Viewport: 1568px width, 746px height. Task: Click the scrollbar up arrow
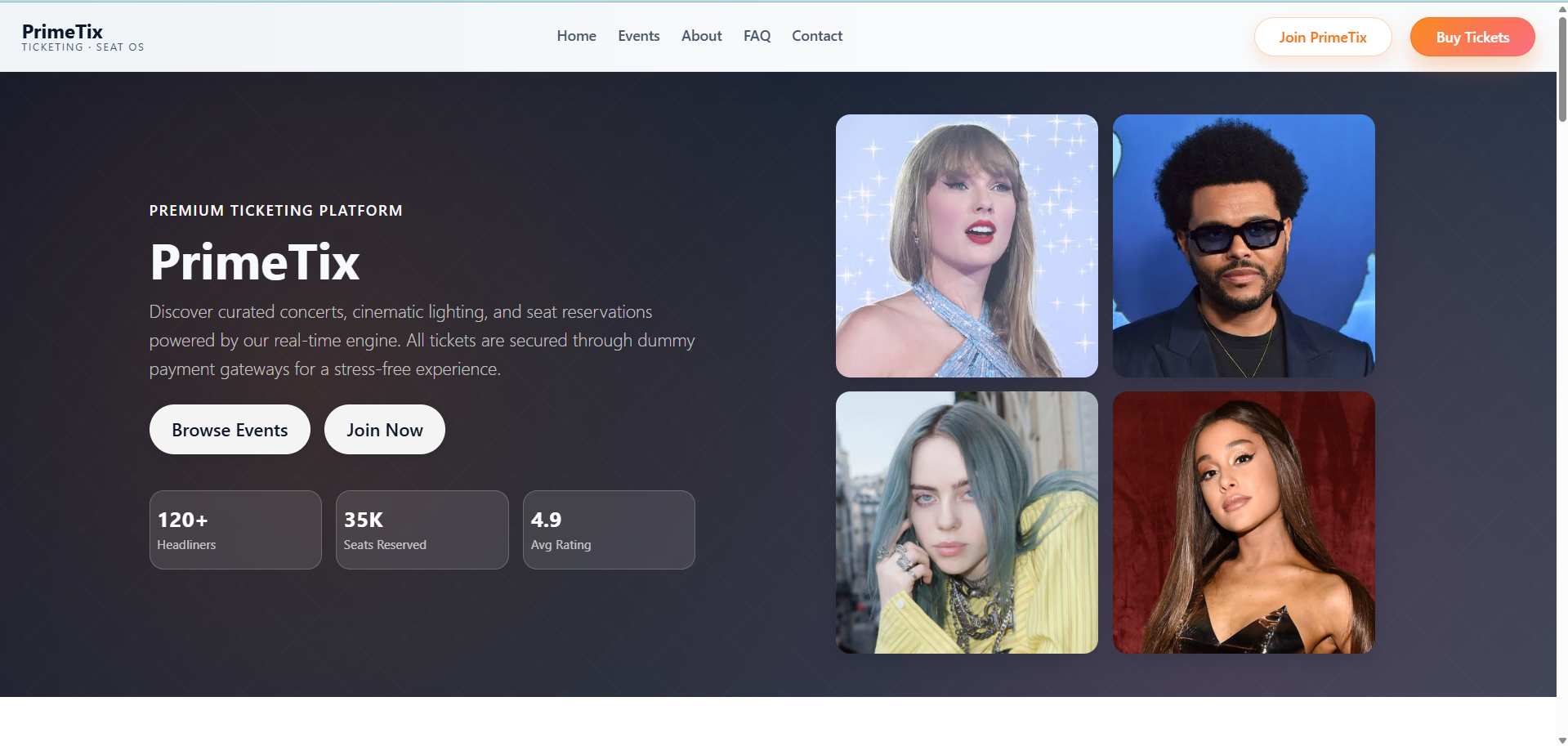(1562, 8)
